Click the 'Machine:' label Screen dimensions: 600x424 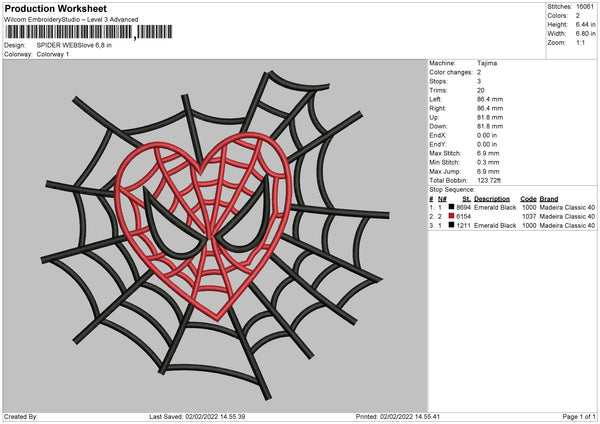click(442, 63)
